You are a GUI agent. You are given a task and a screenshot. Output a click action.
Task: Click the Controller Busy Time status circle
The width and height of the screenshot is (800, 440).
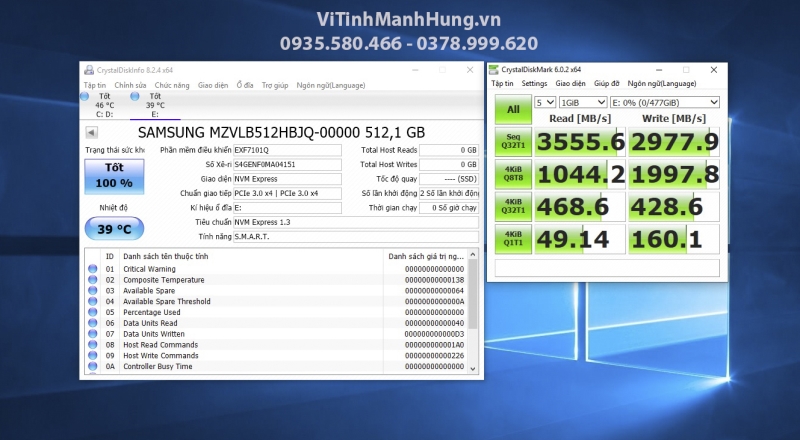coord(92,366)
